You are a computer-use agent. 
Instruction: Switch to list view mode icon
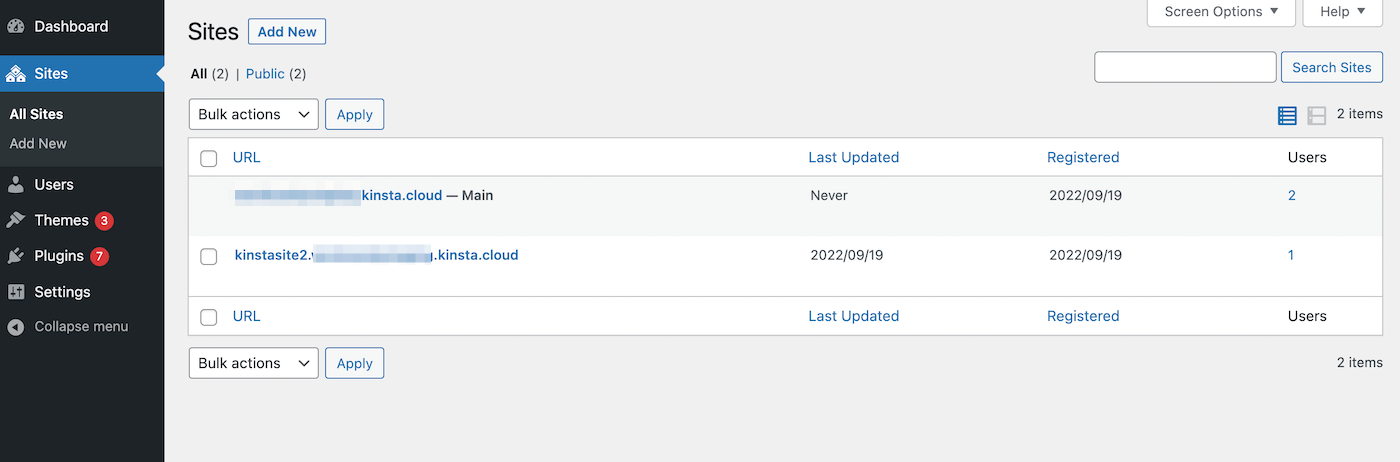[1287, 116]
